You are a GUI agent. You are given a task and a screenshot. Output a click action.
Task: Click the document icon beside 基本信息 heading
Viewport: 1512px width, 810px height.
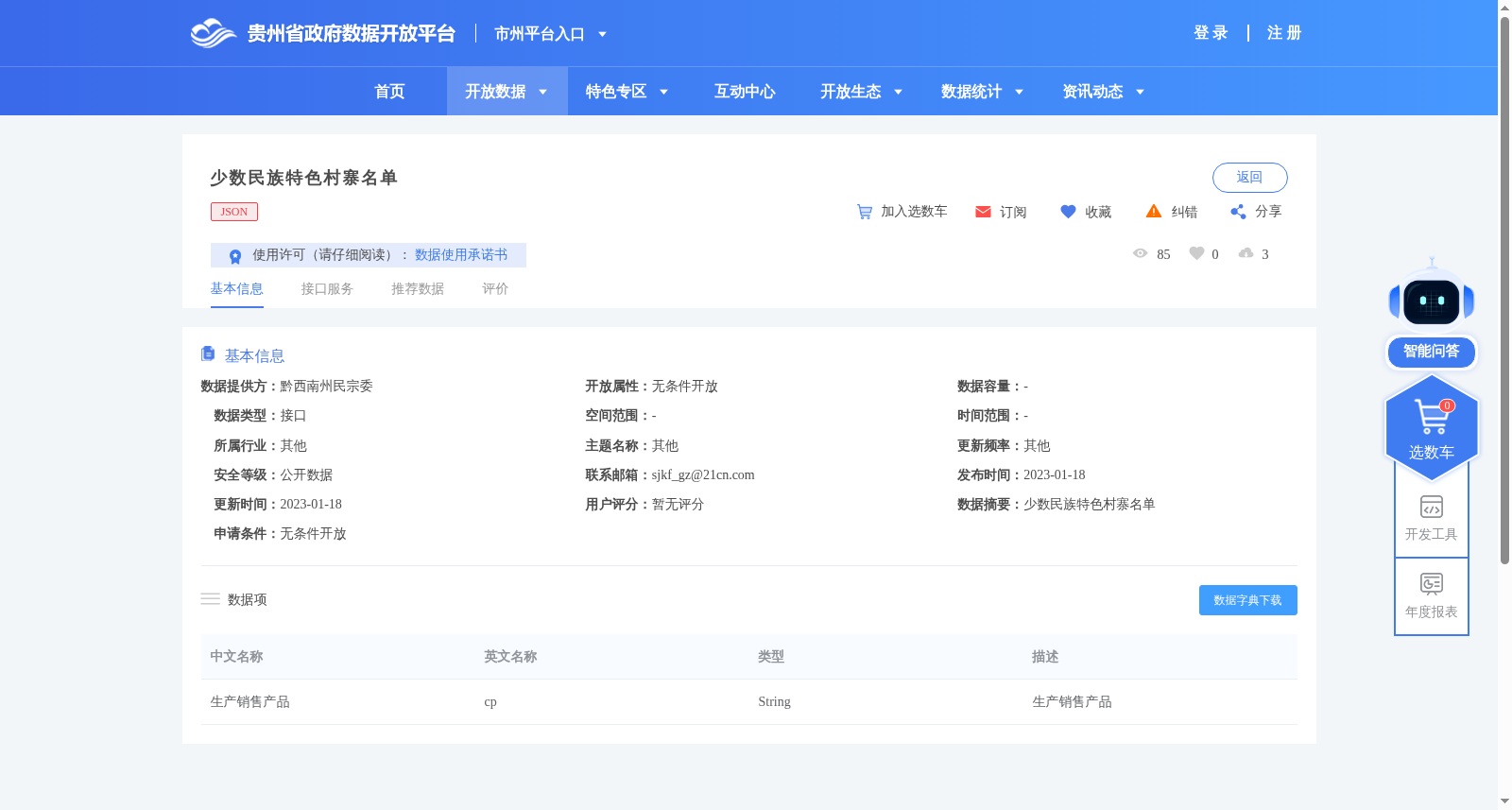coord(208,353)
